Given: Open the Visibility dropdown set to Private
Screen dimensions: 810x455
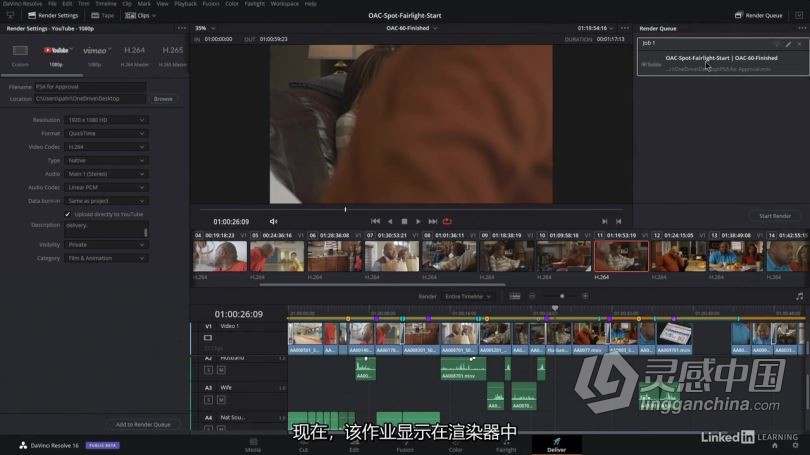Looking at the screenshot, I should (106, 244).
